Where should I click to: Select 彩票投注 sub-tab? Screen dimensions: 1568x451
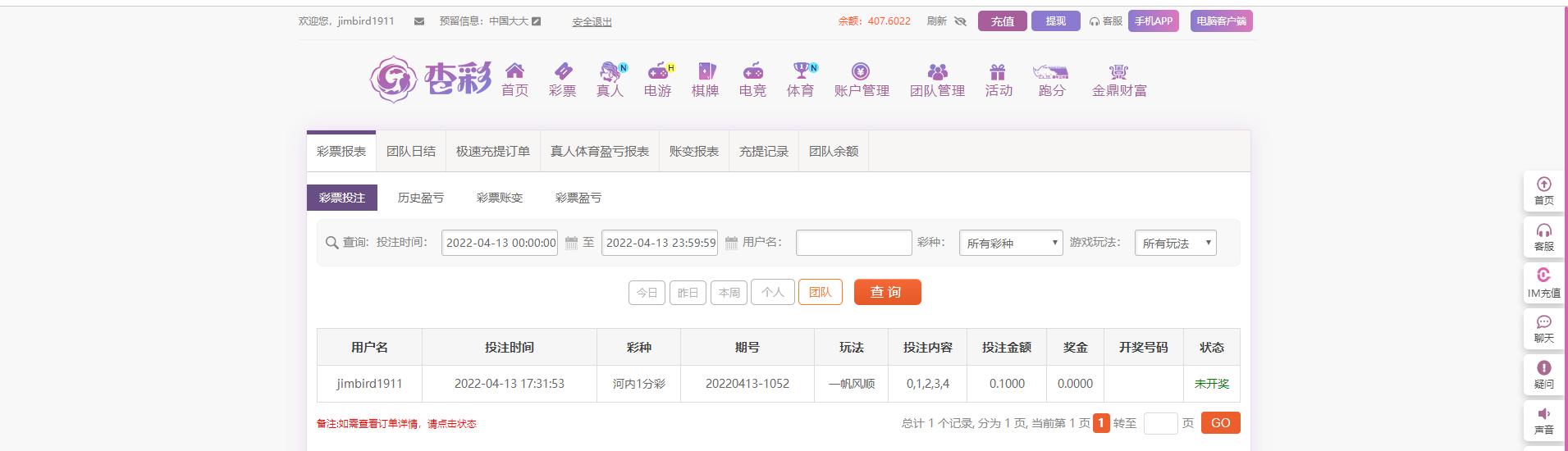click(342, 198)
